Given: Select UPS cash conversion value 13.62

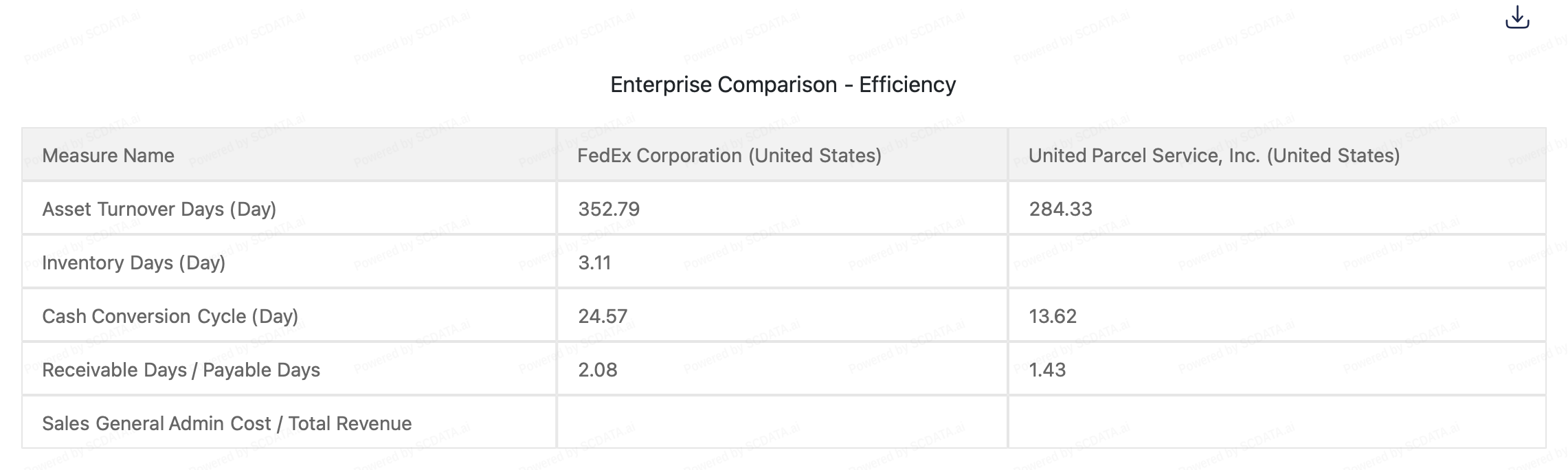Looking at the screenshot, I should [x=1053, y=316].
